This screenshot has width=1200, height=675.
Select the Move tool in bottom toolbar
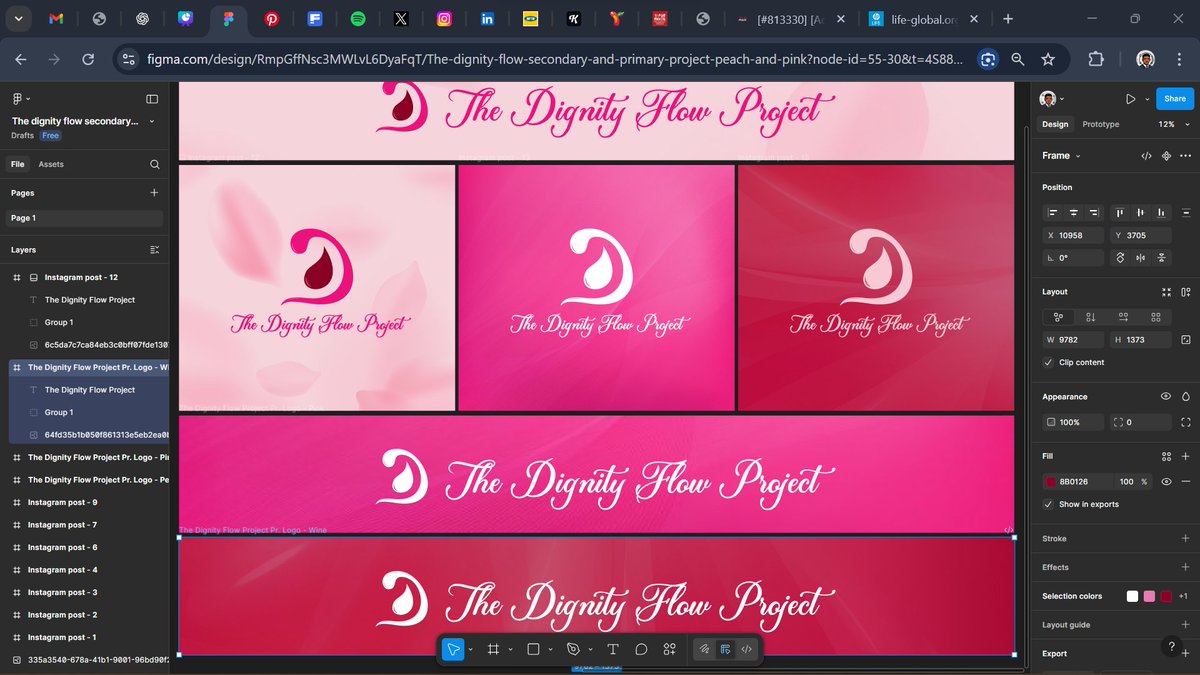(453, 649)
